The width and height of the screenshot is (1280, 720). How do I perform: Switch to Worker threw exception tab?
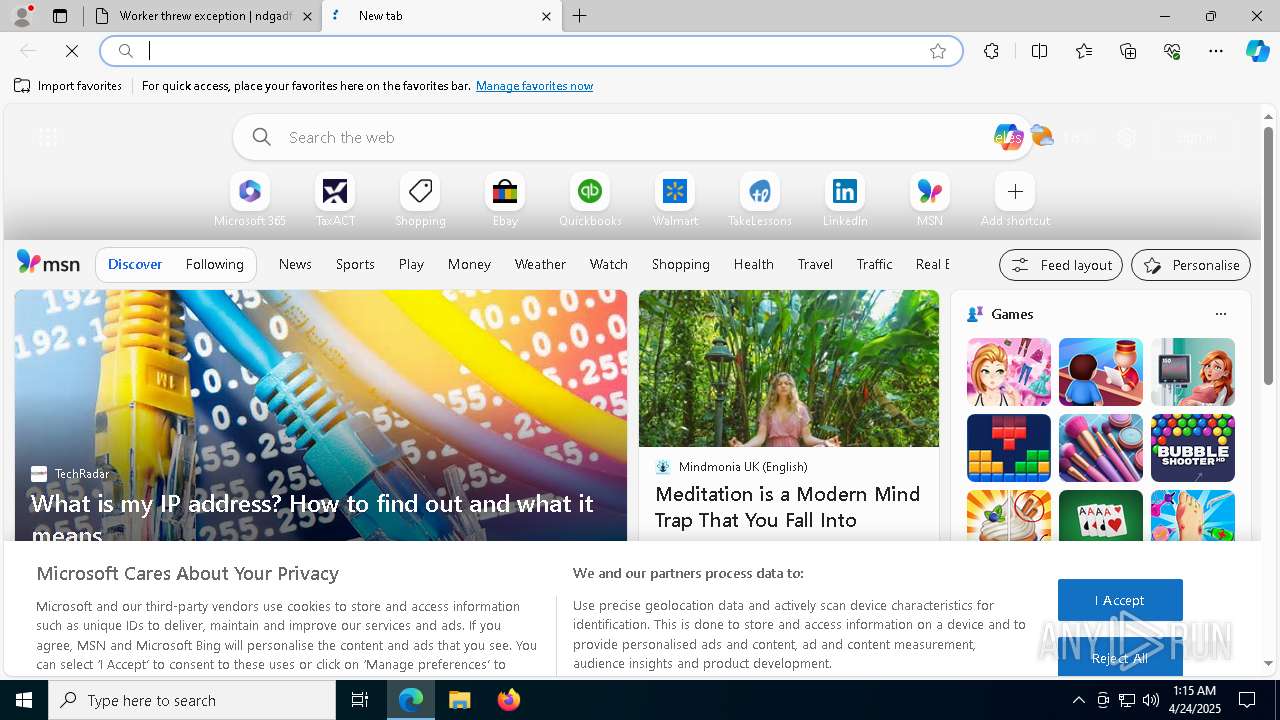pyautogui.click(x=204, y=16)
